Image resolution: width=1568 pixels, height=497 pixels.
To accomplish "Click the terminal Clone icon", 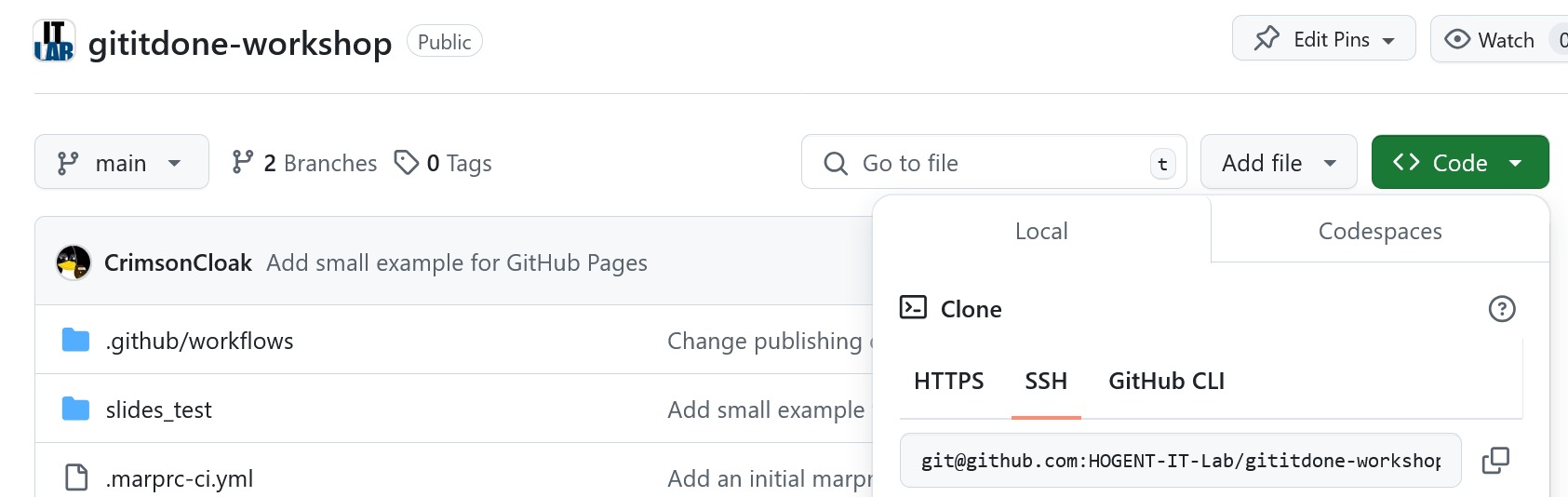I will pyautogui.click(x=913, y=307).
